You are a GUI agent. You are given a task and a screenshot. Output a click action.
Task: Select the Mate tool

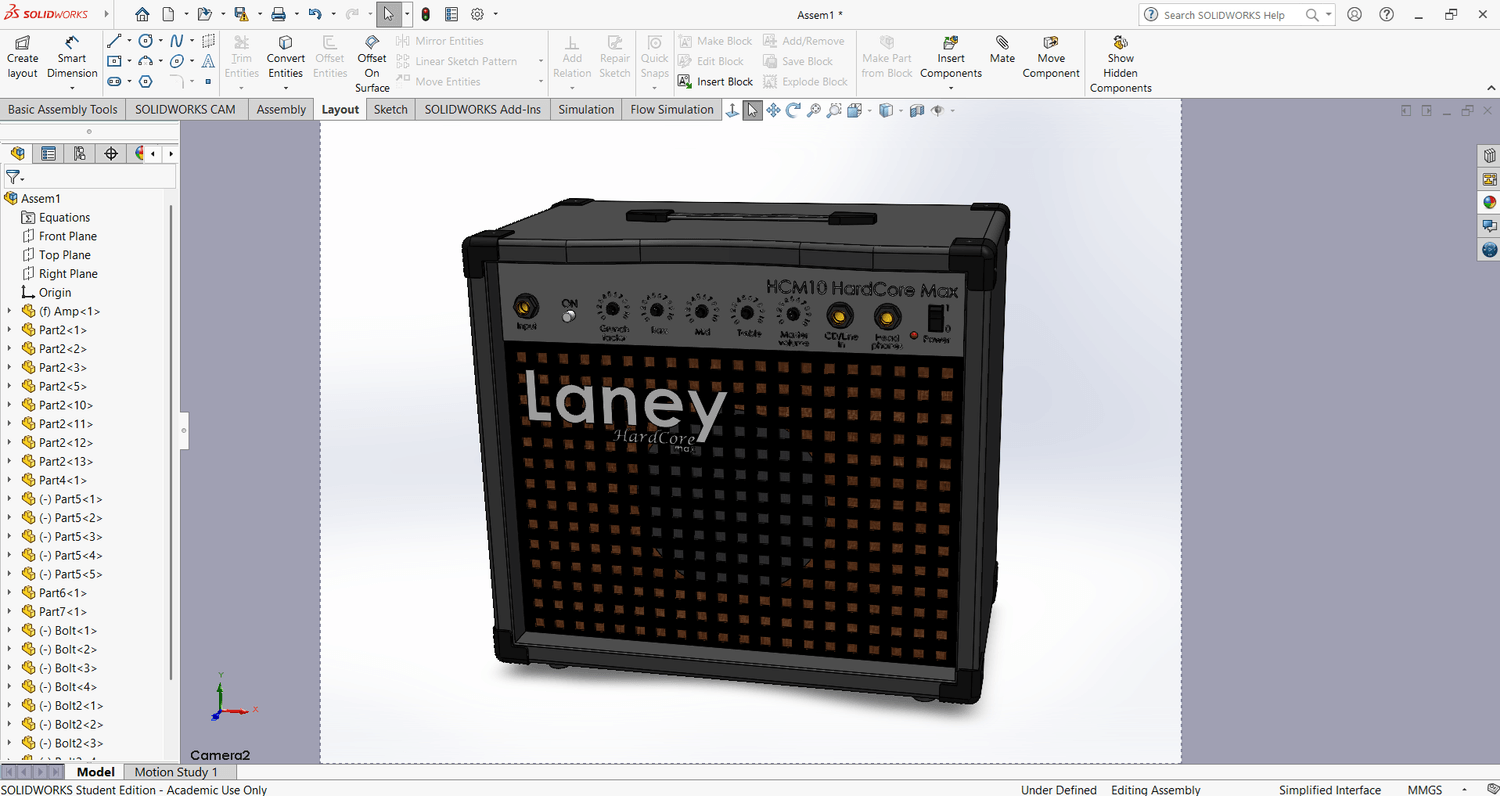coord(1002,50)
